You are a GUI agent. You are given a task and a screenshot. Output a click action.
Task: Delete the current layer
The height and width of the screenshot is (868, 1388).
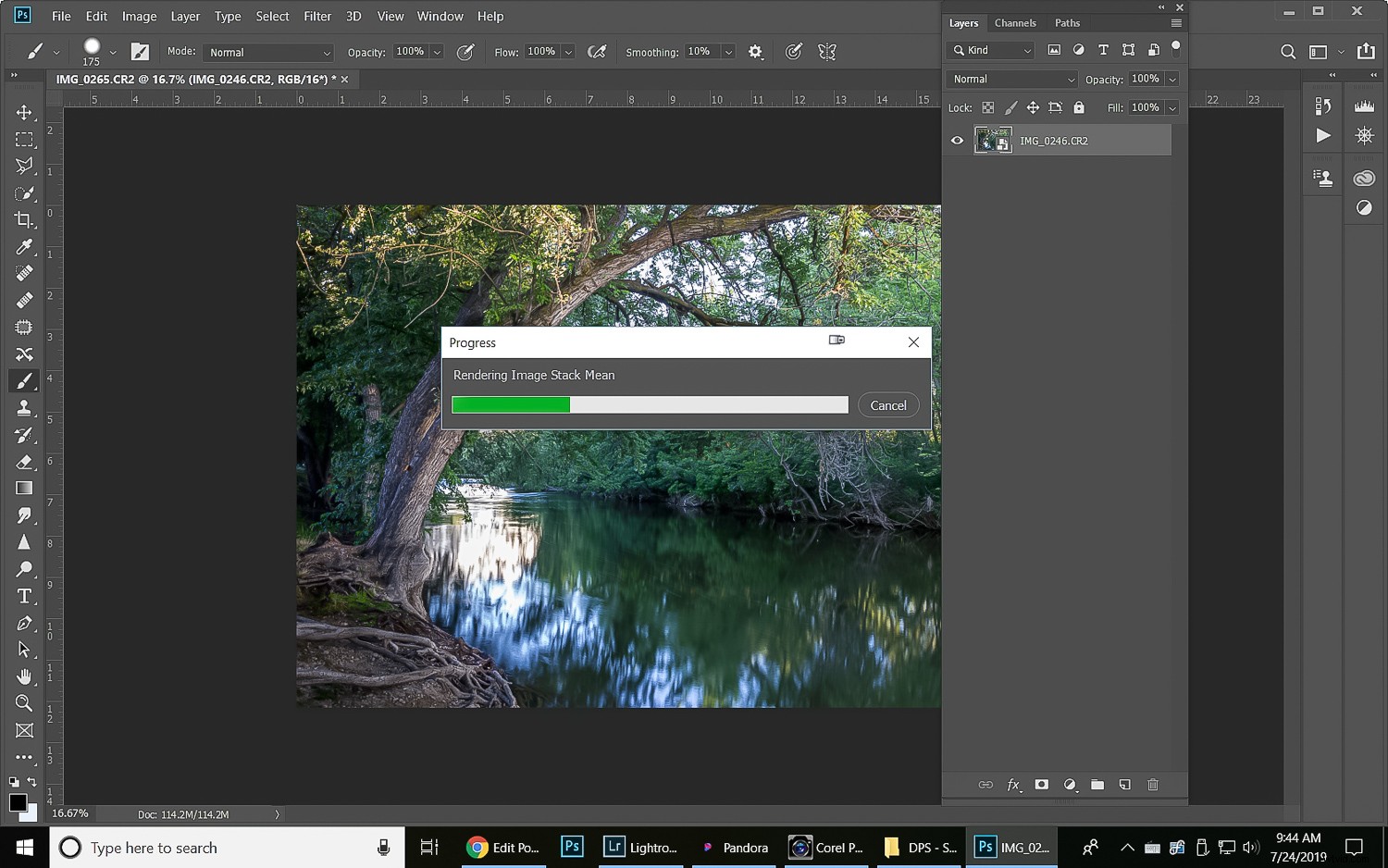(x=1153, y=785)
